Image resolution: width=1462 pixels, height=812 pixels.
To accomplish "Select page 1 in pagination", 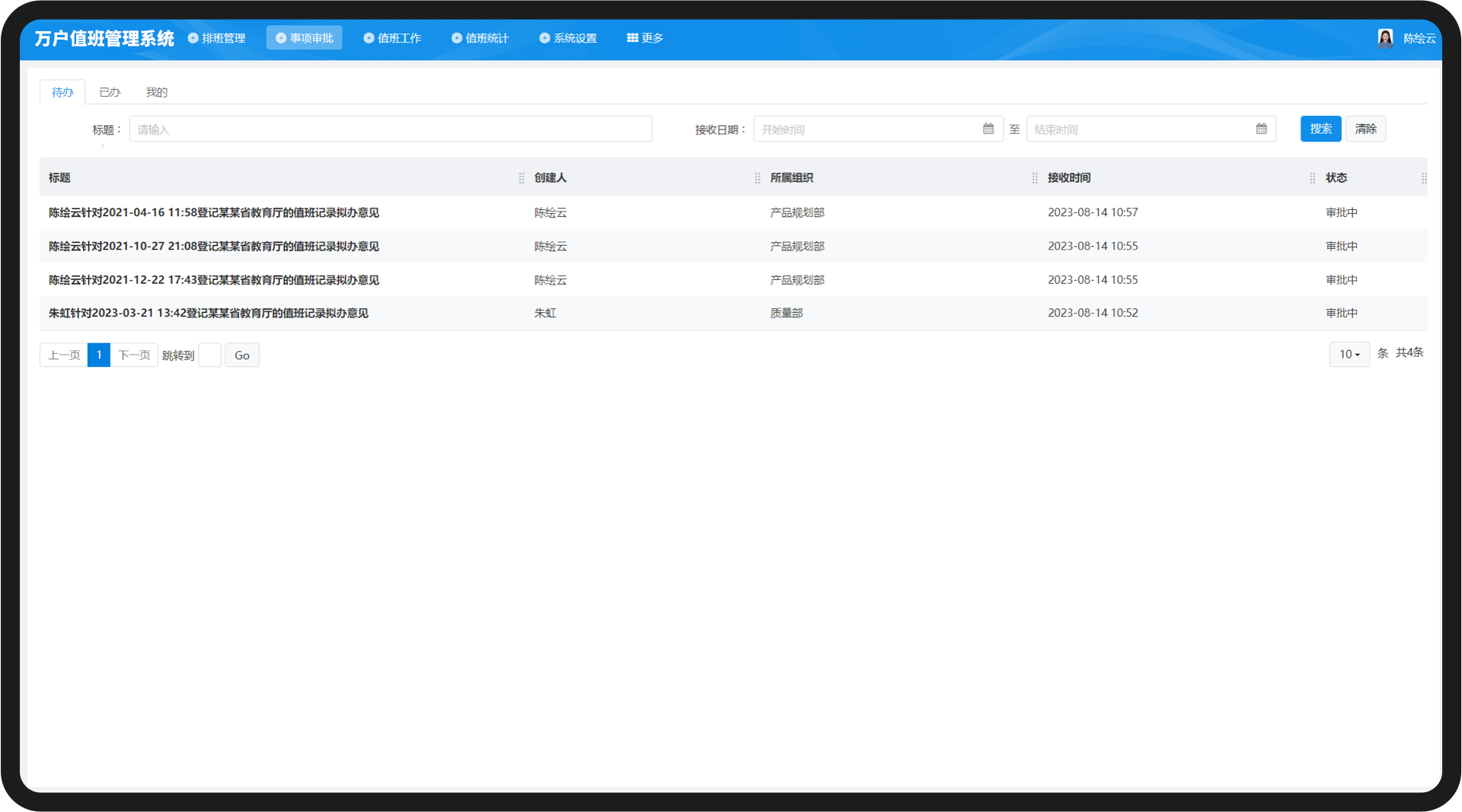I will coord(99,355).
